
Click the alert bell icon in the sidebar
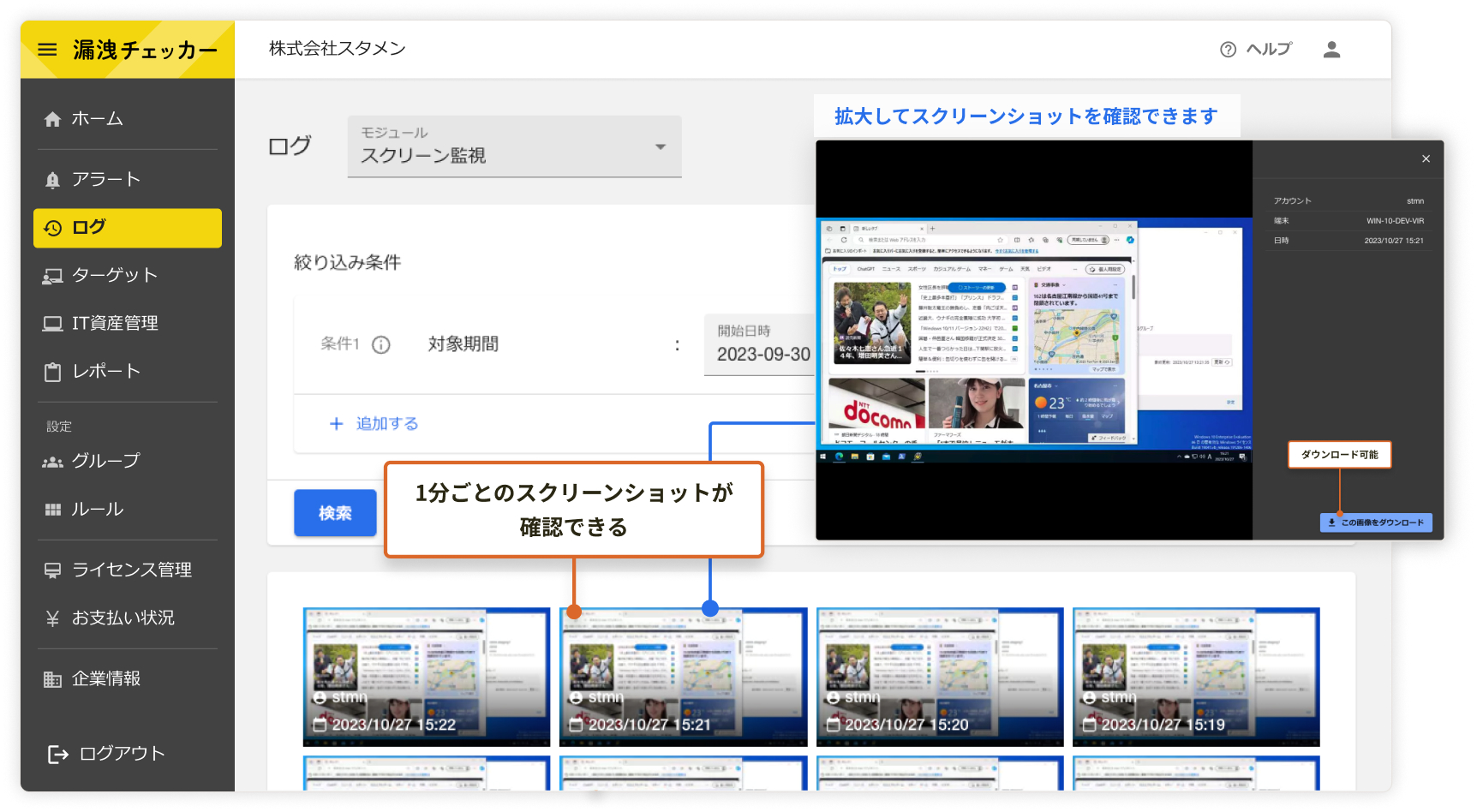tap(52, 180)
